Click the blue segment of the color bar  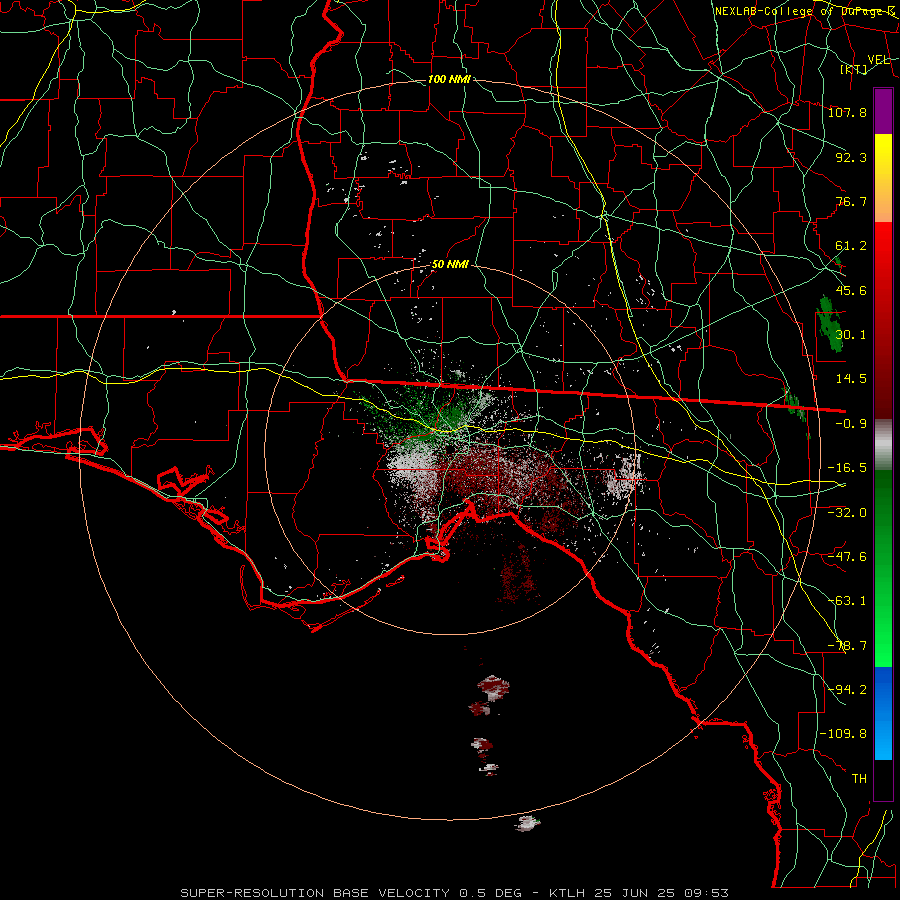point(883,713)
